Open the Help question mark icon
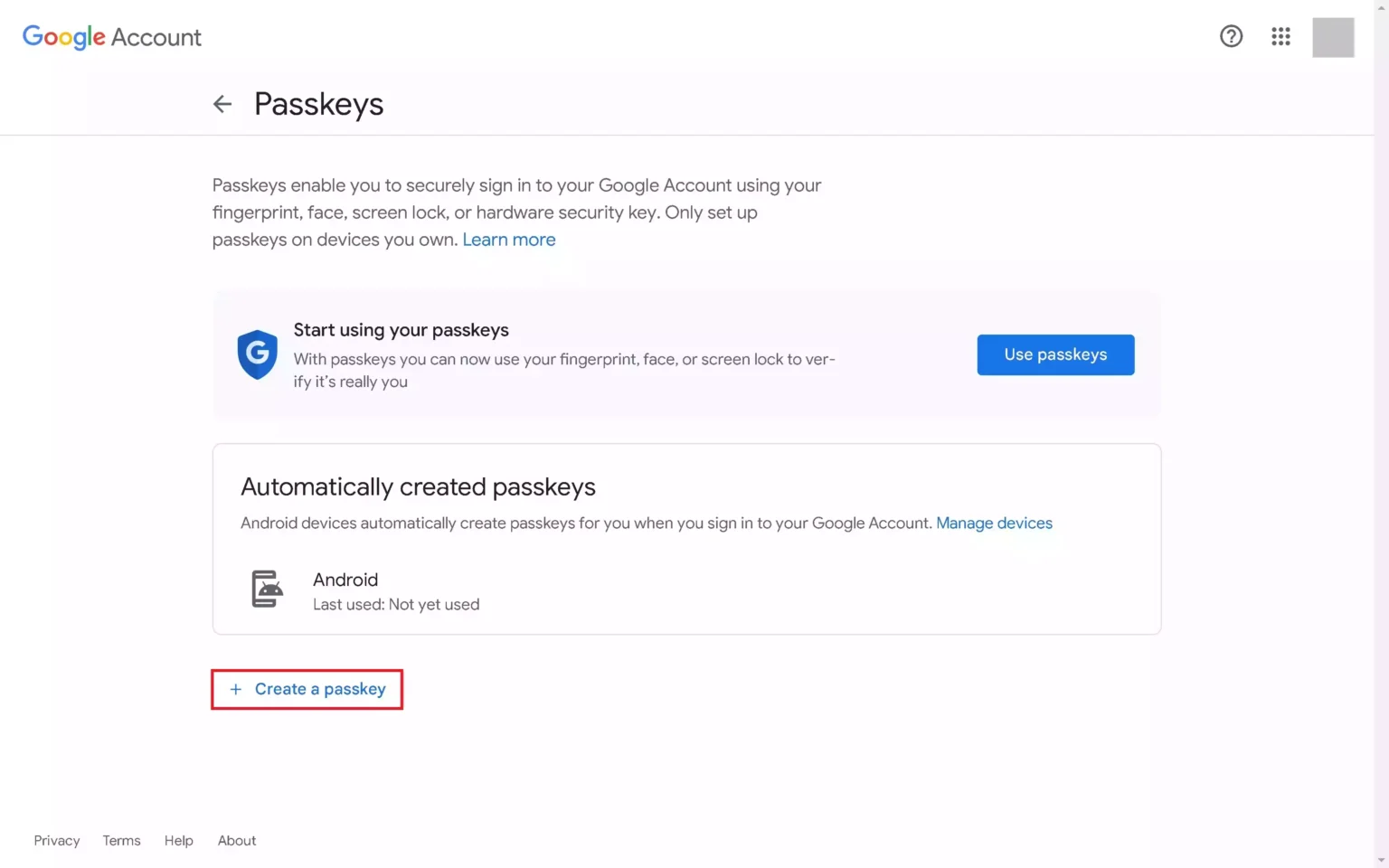Viewport: 1389px width, 868px height. (1231, 36)
